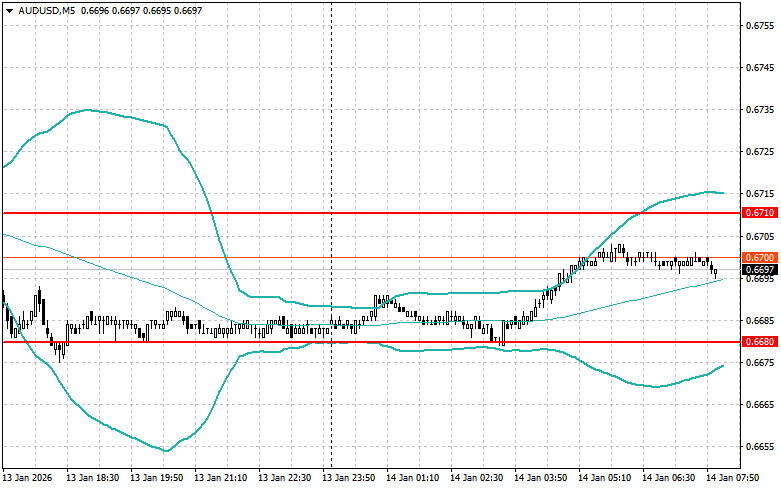Click the 14 Jan 01:10 time label

pos(412,478)
